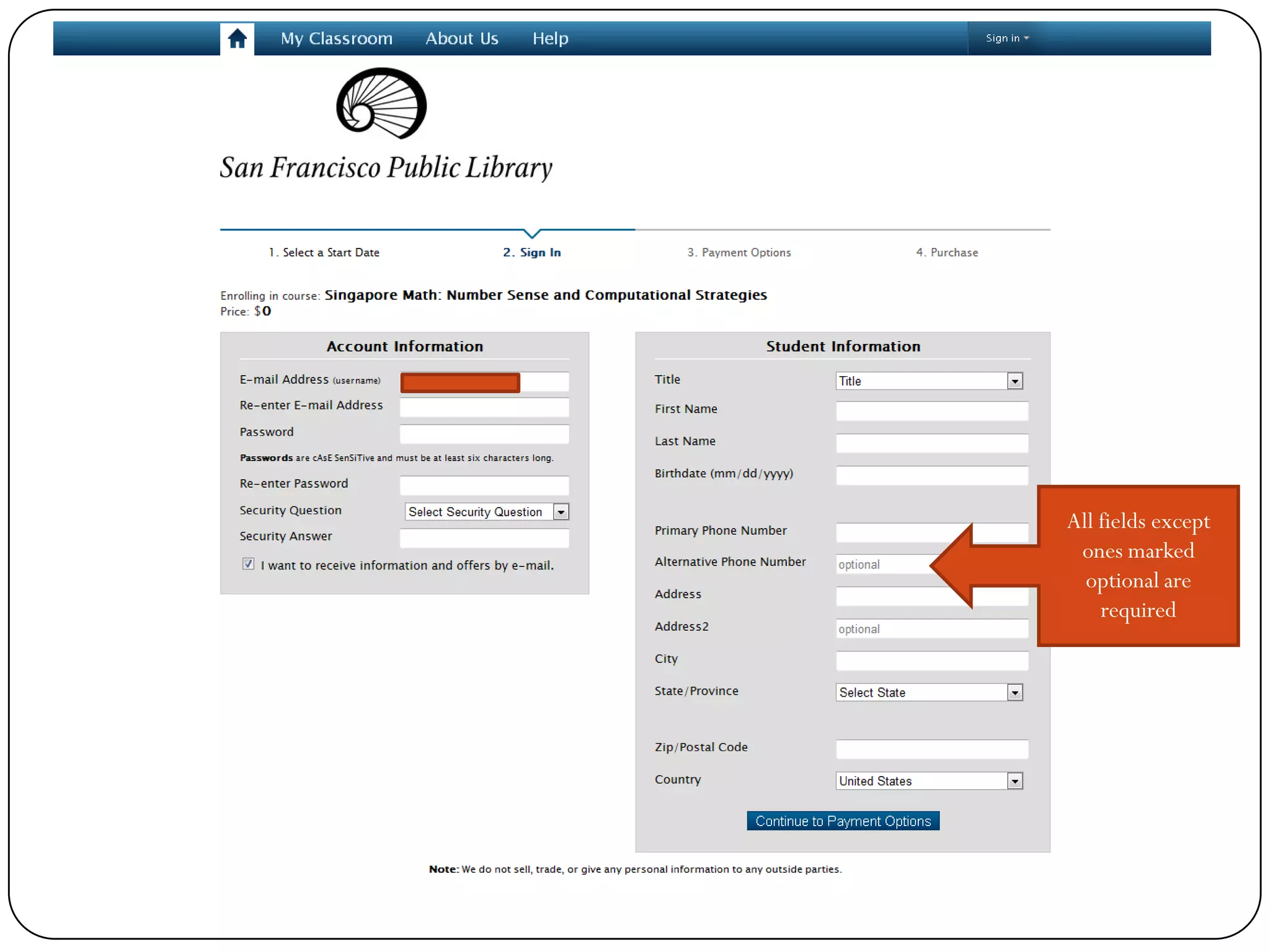
Task: Toggle the receive offers by e-mail checkbox
Action: (x=248, y=563)
